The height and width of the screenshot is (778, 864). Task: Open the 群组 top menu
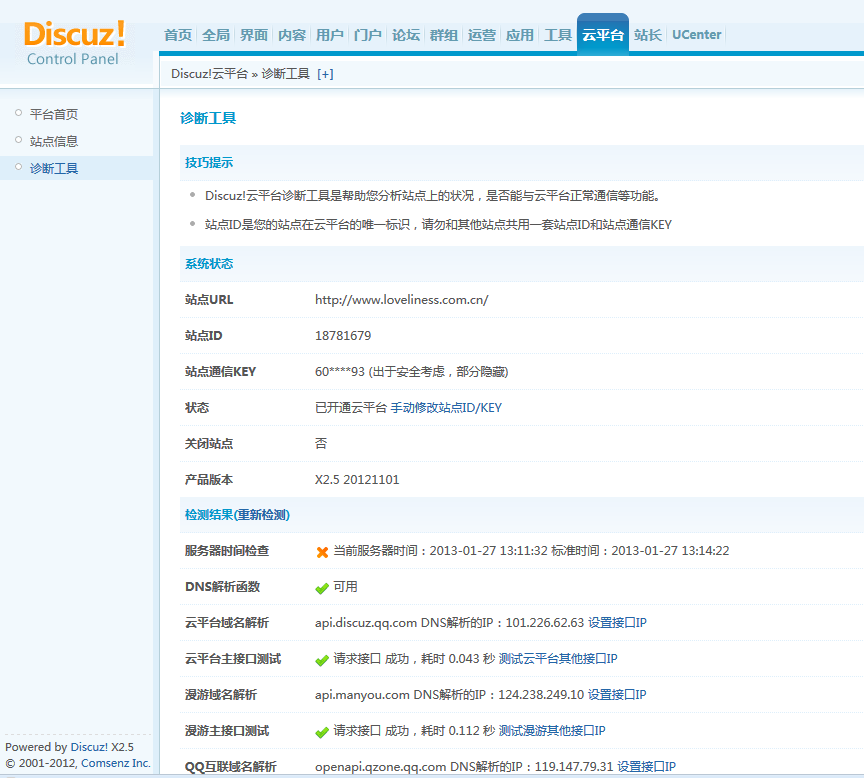(444, 35)
